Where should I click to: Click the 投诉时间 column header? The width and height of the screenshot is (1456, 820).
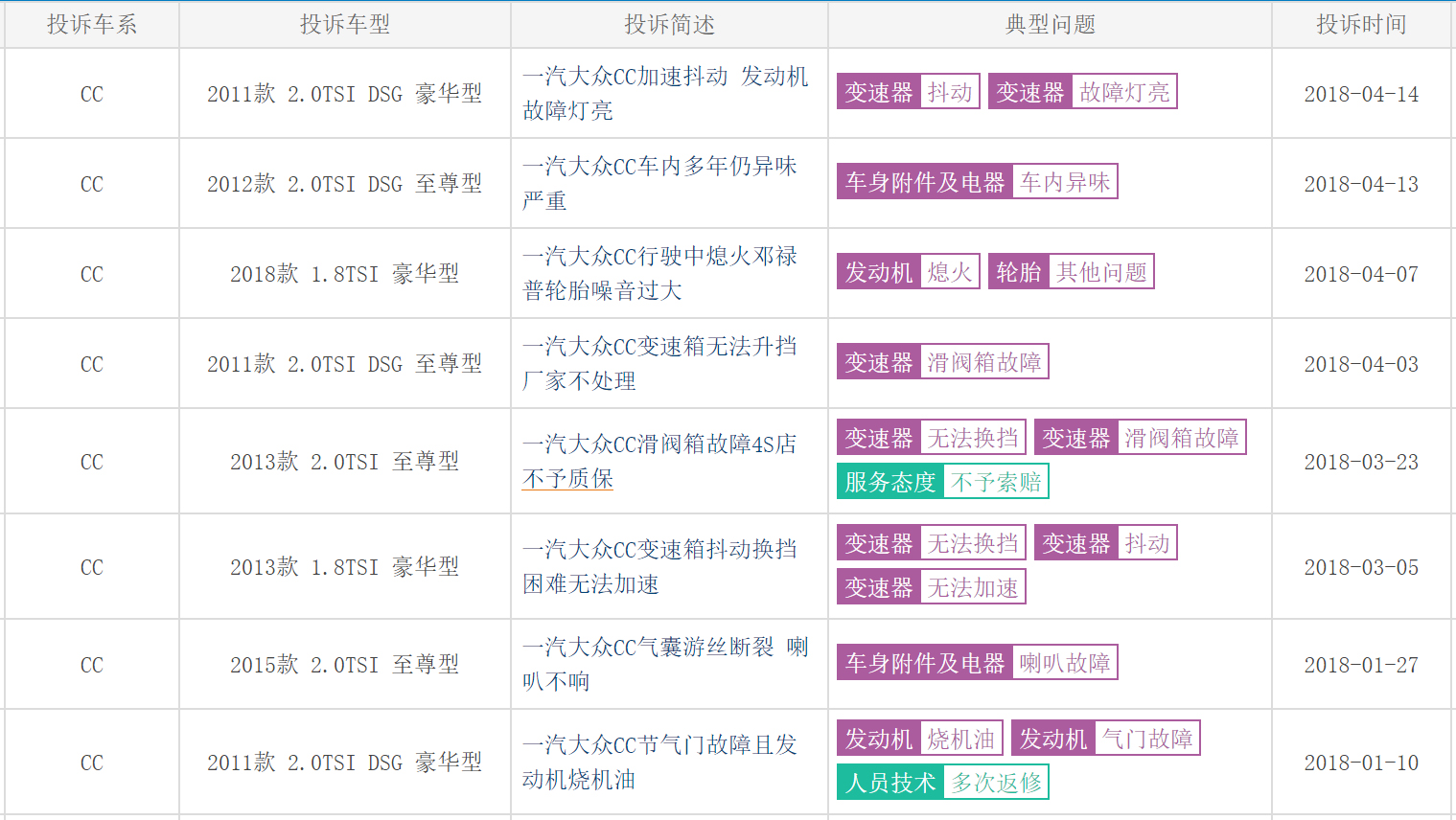1361,25
